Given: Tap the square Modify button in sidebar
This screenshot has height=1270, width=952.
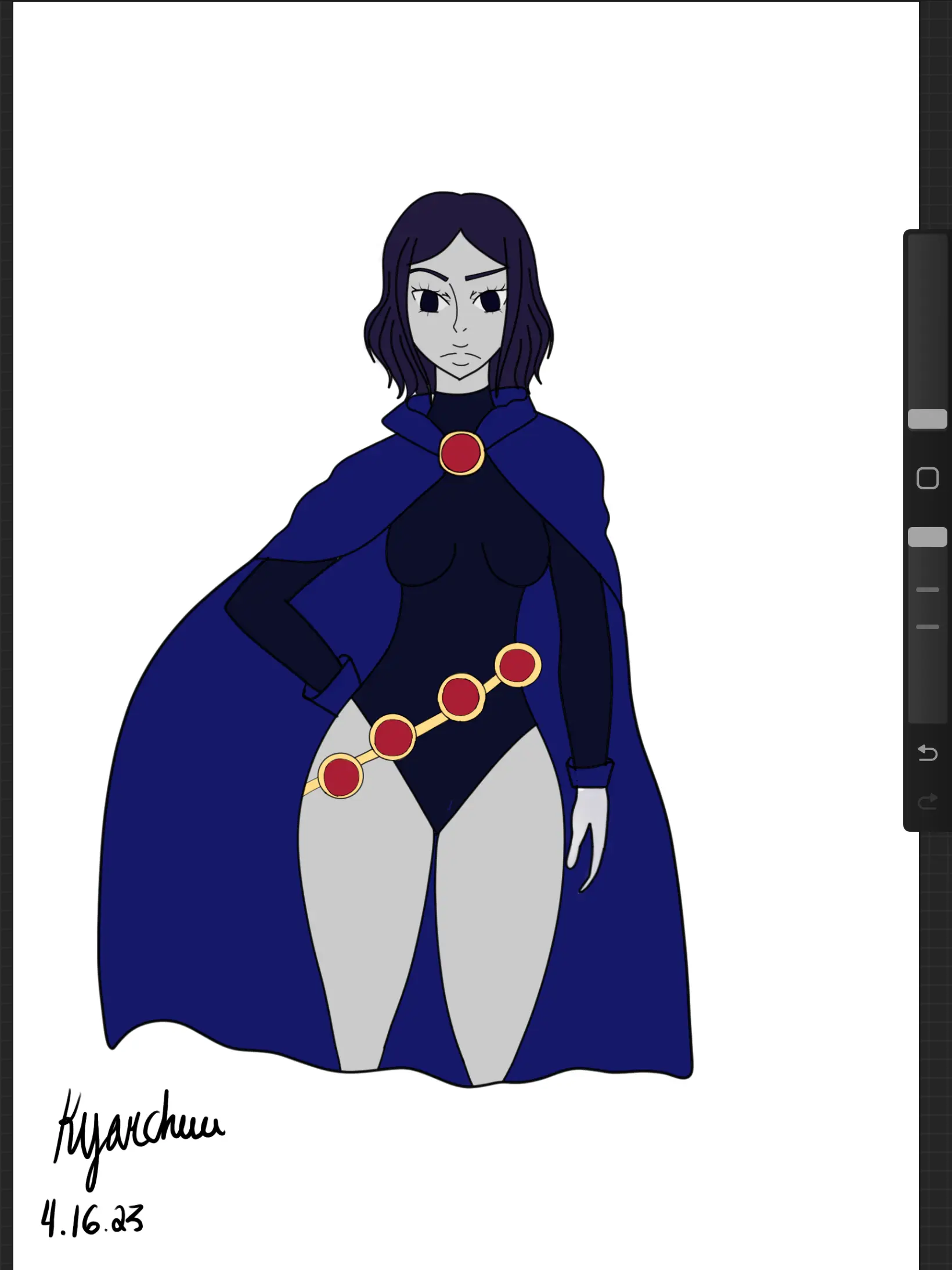Looking at the screenshot, I should pos(927,478).
